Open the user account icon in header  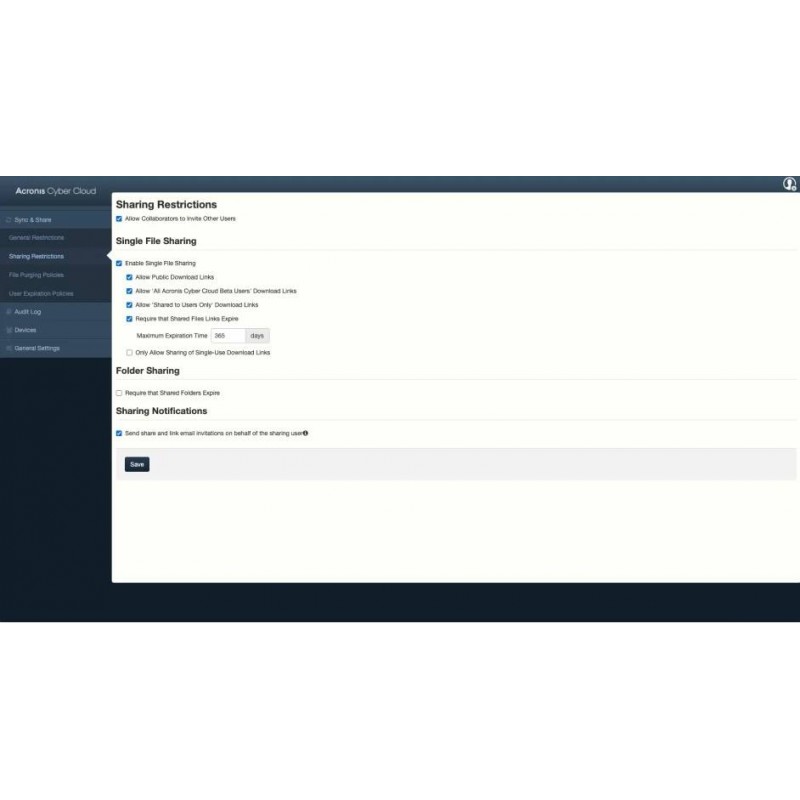tap(789, 184)
